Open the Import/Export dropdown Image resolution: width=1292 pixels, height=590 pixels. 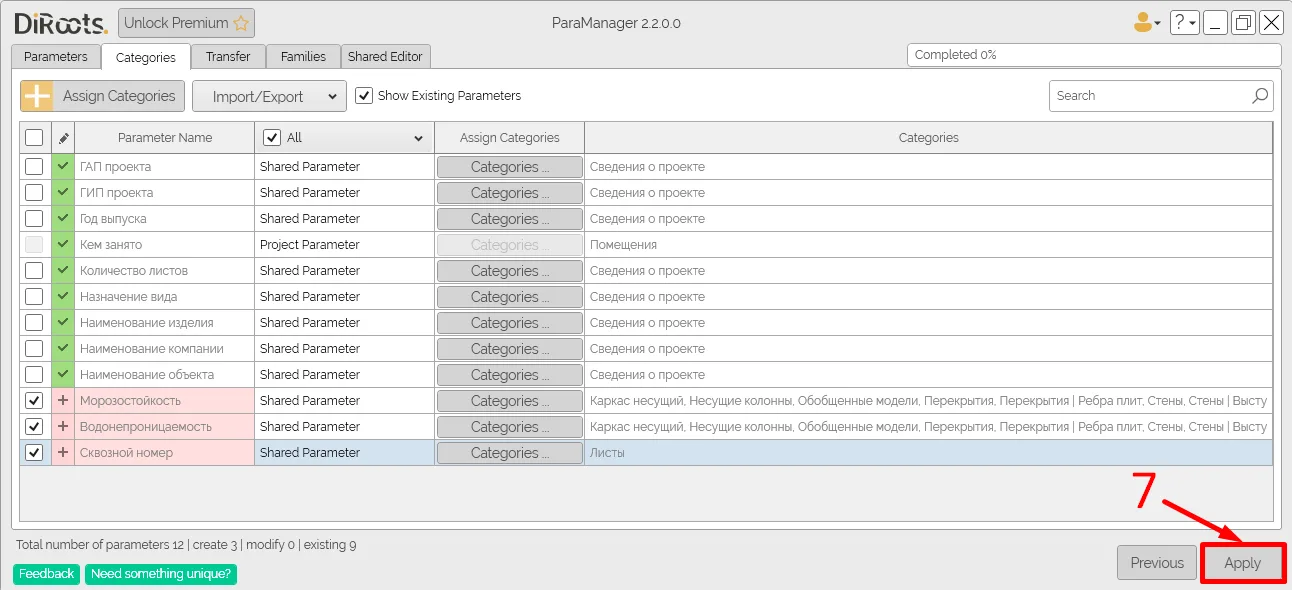pos(269,96)
